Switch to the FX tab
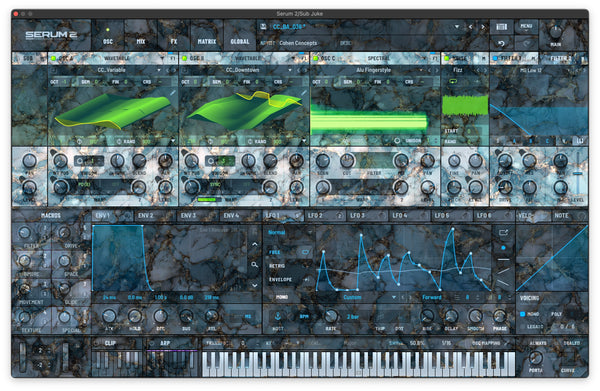 (174, 37)
